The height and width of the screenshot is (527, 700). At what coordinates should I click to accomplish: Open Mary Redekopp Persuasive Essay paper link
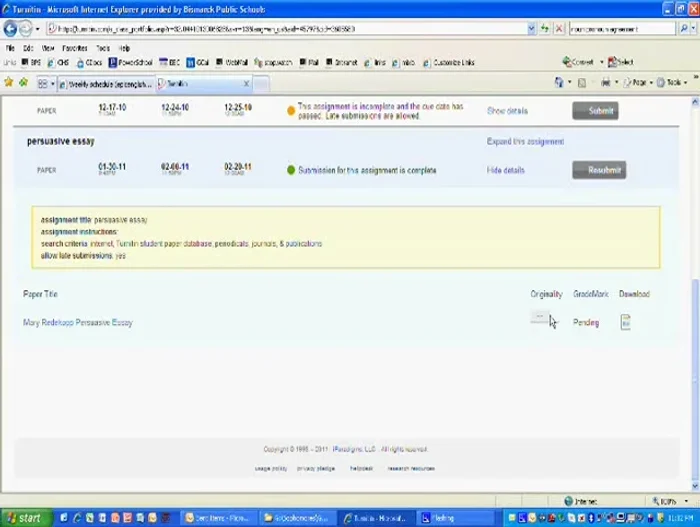tap(78, 322)
